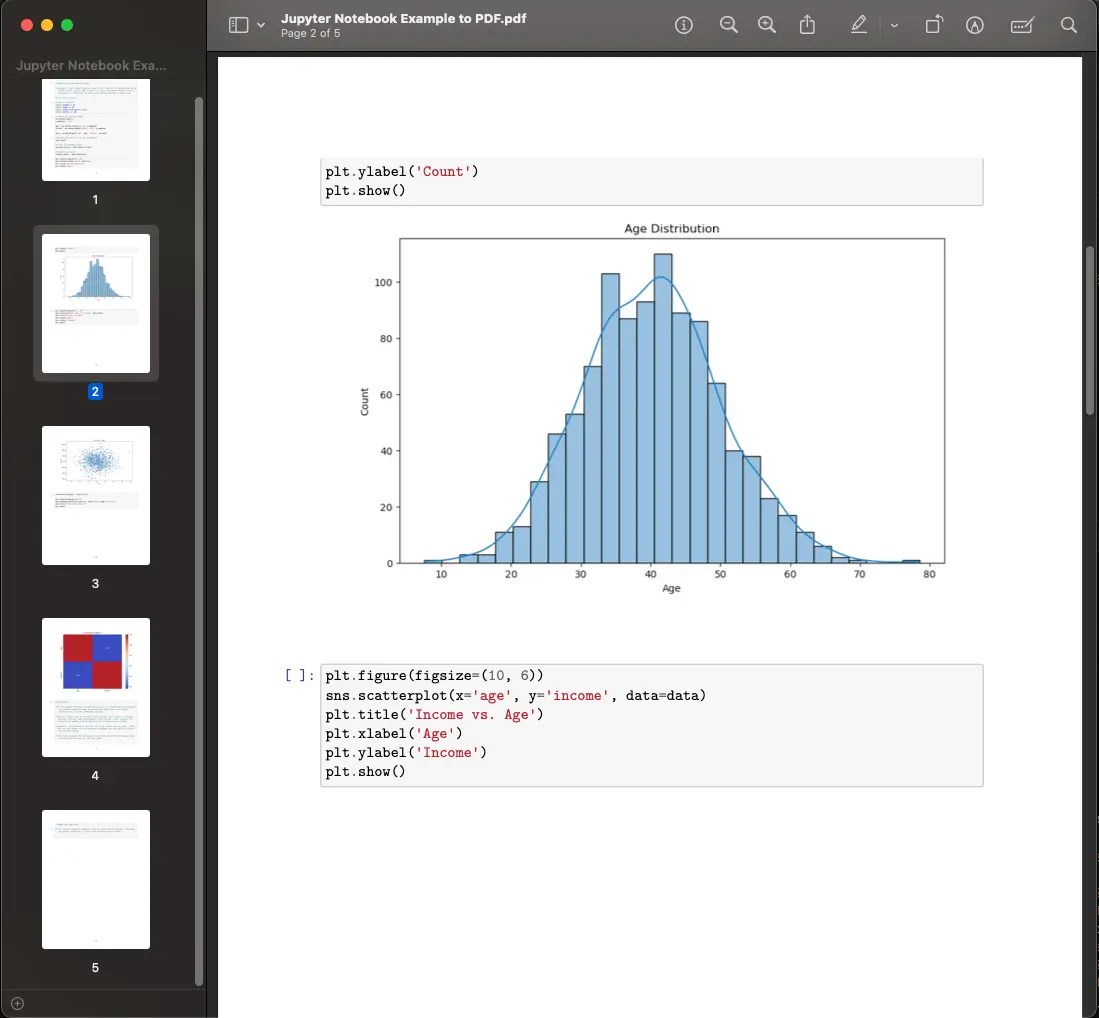Open the document info inspector
The height and width of the screenshot is (1018, 1099).
point(684,25)
